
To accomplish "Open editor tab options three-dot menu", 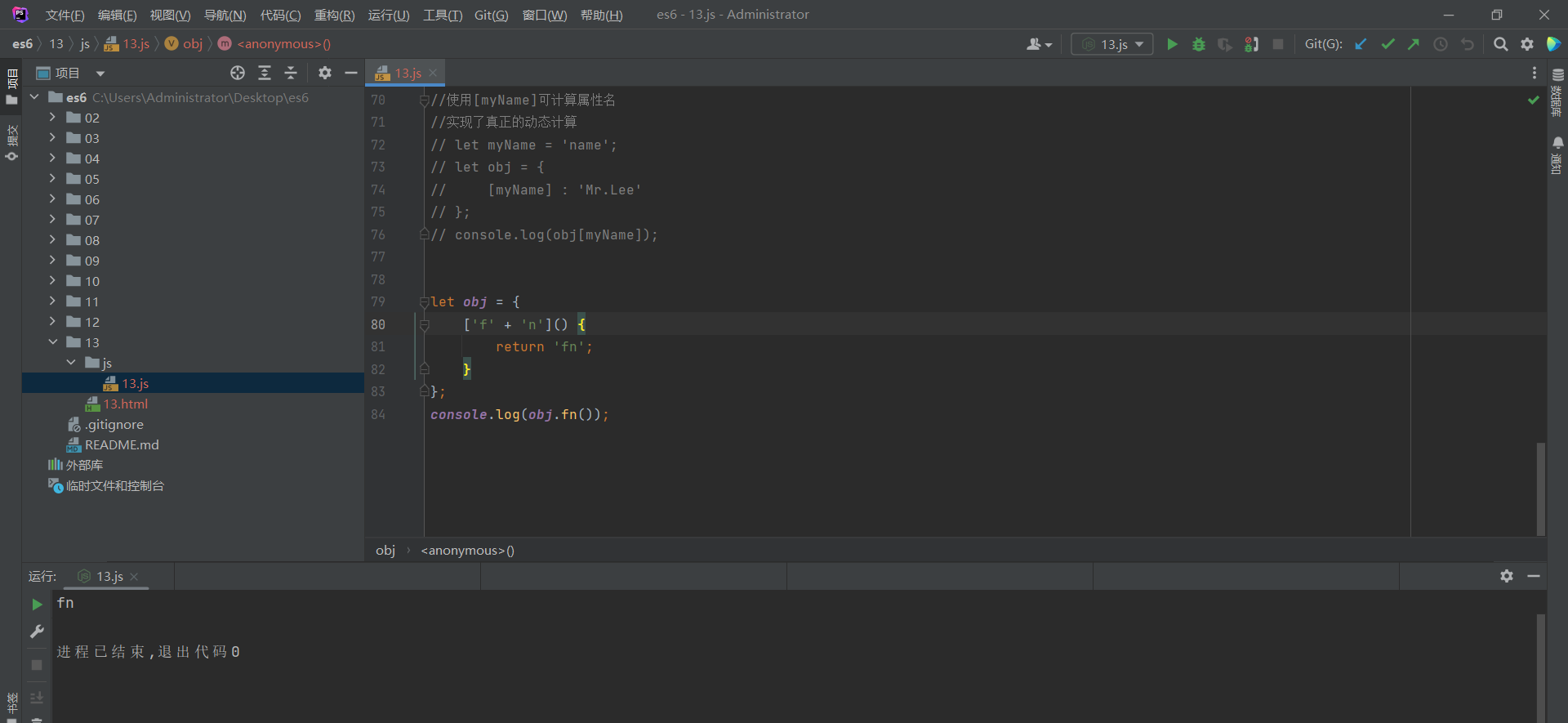I will [x=1535, y=73].
